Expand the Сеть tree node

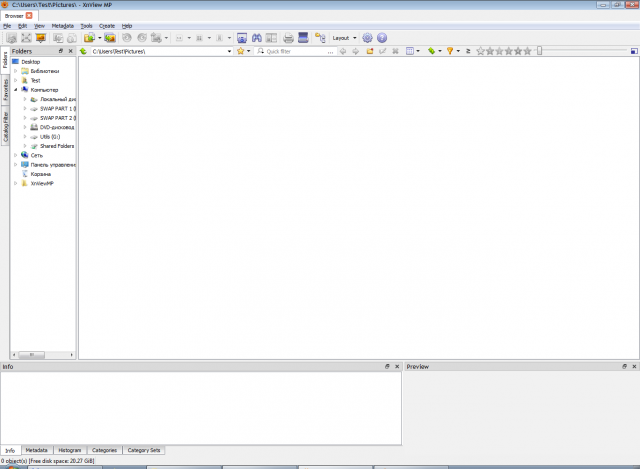click(16, 155)
